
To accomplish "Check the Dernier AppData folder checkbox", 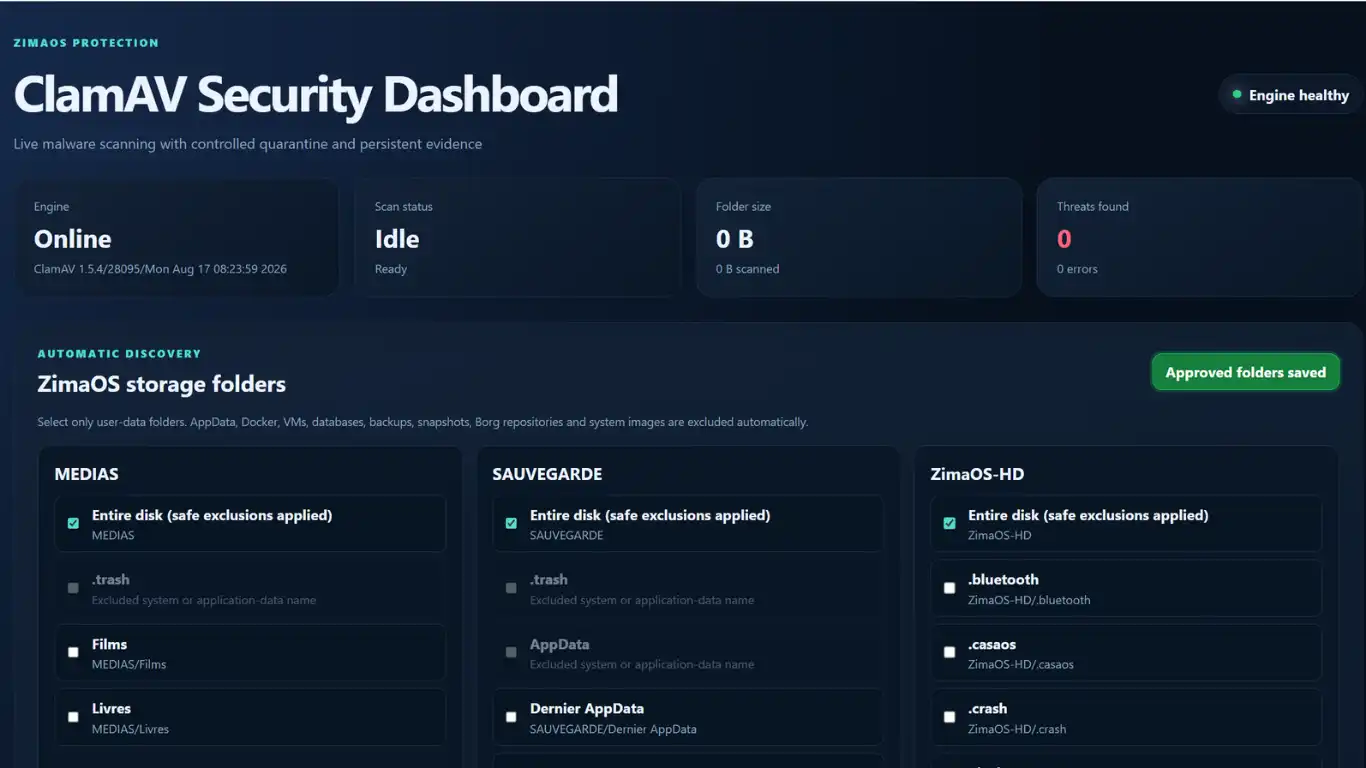I will coord(511,716).
